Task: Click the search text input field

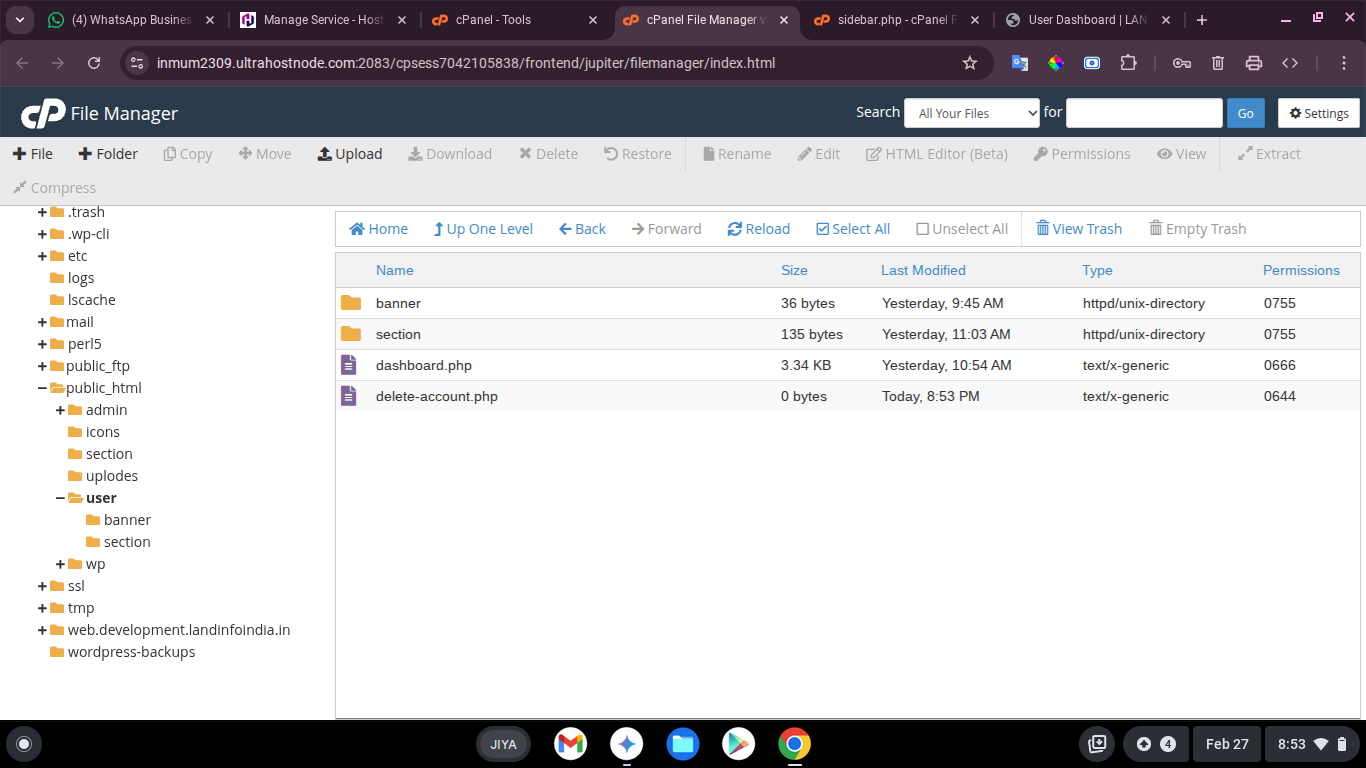Action: pos(1143,113)
